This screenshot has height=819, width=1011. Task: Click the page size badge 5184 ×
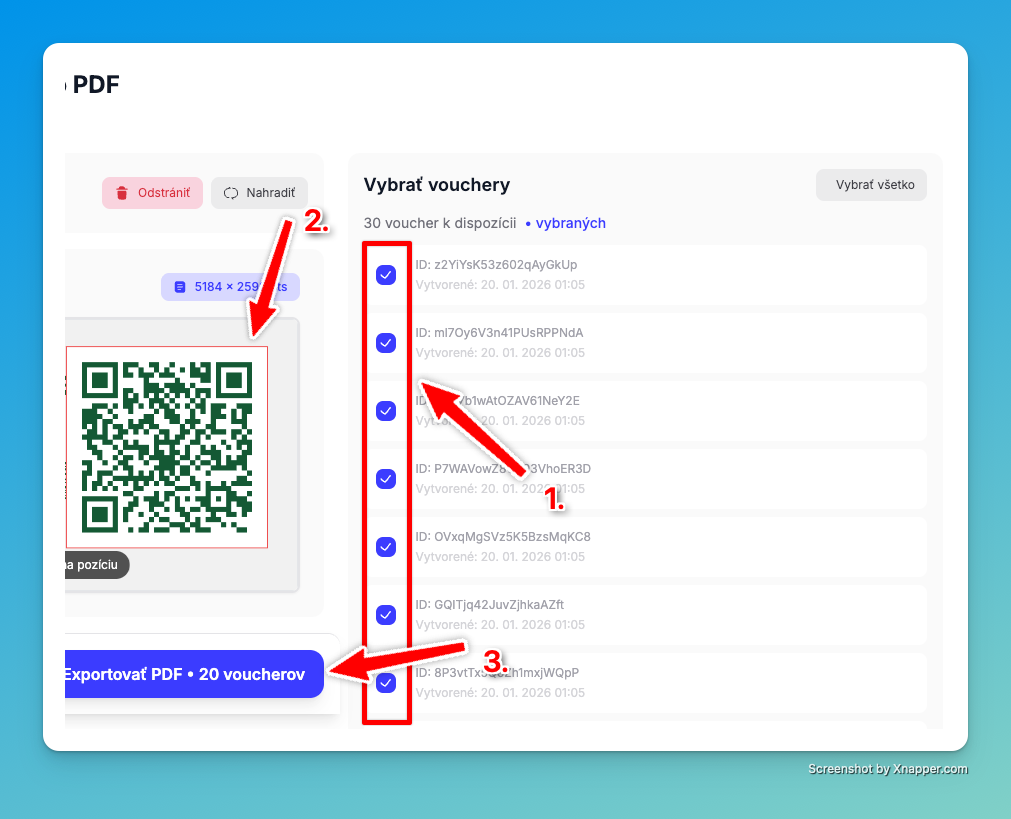230,287
